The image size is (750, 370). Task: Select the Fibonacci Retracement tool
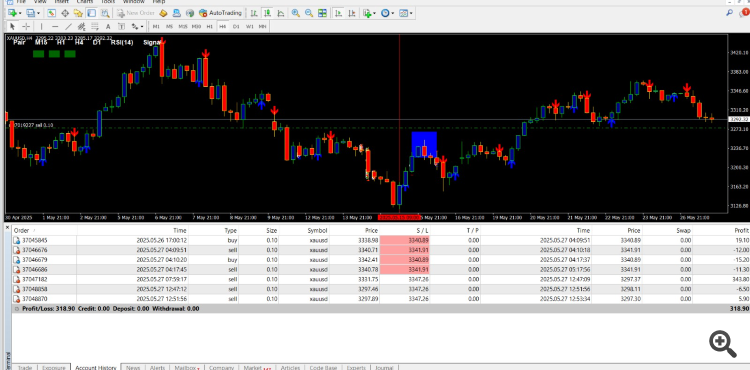click(95, 26)
